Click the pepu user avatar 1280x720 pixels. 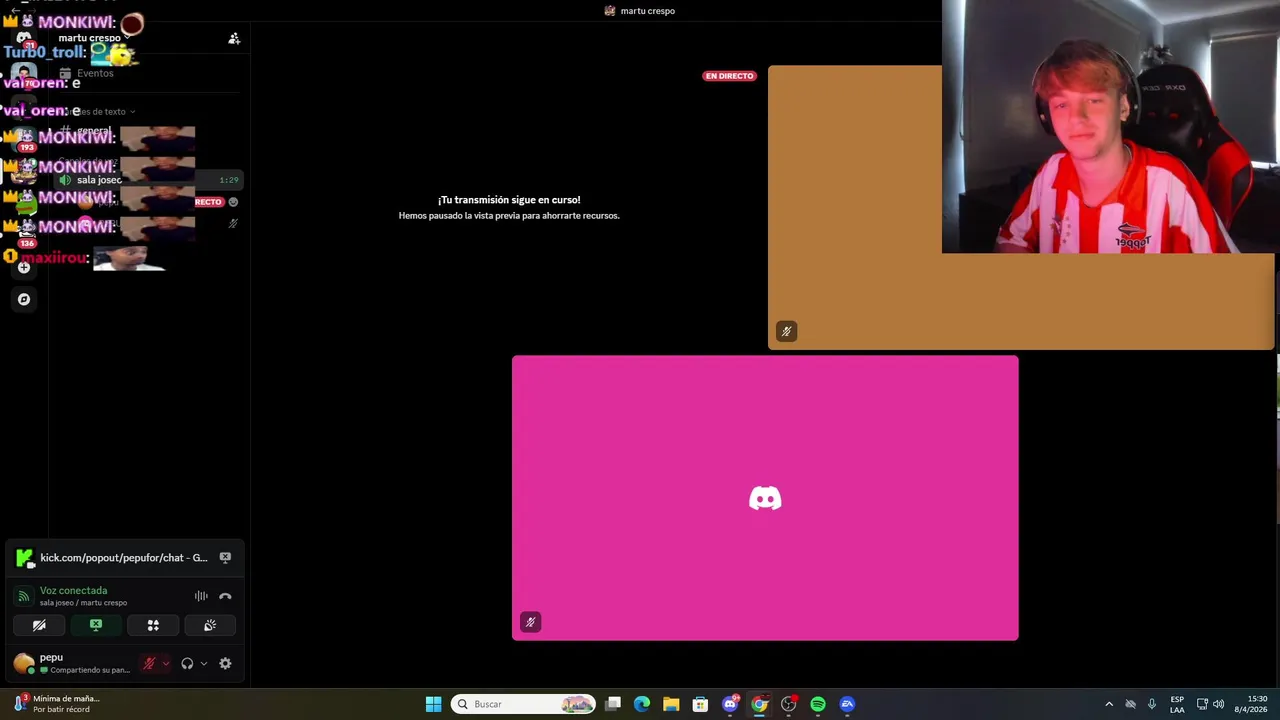click(x=24, y=663)
